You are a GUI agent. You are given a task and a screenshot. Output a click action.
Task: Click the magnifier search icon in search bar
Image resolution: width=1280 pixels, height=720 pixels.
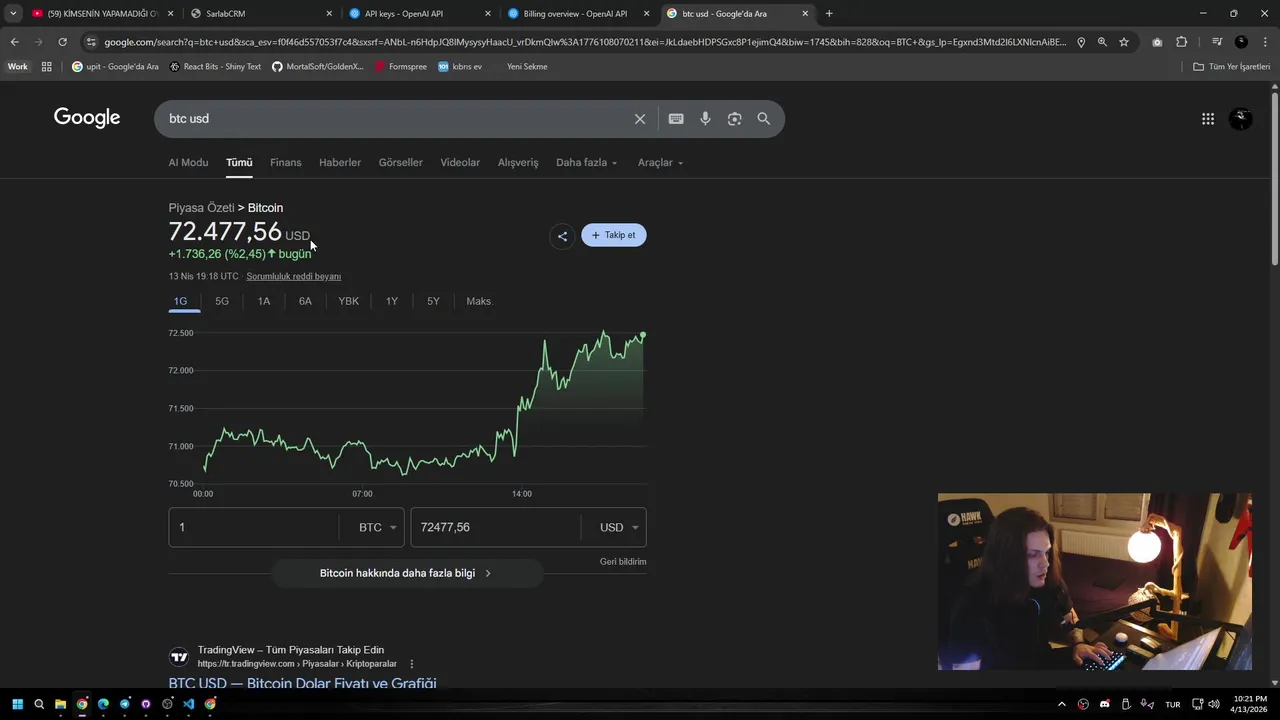[764, 119]
